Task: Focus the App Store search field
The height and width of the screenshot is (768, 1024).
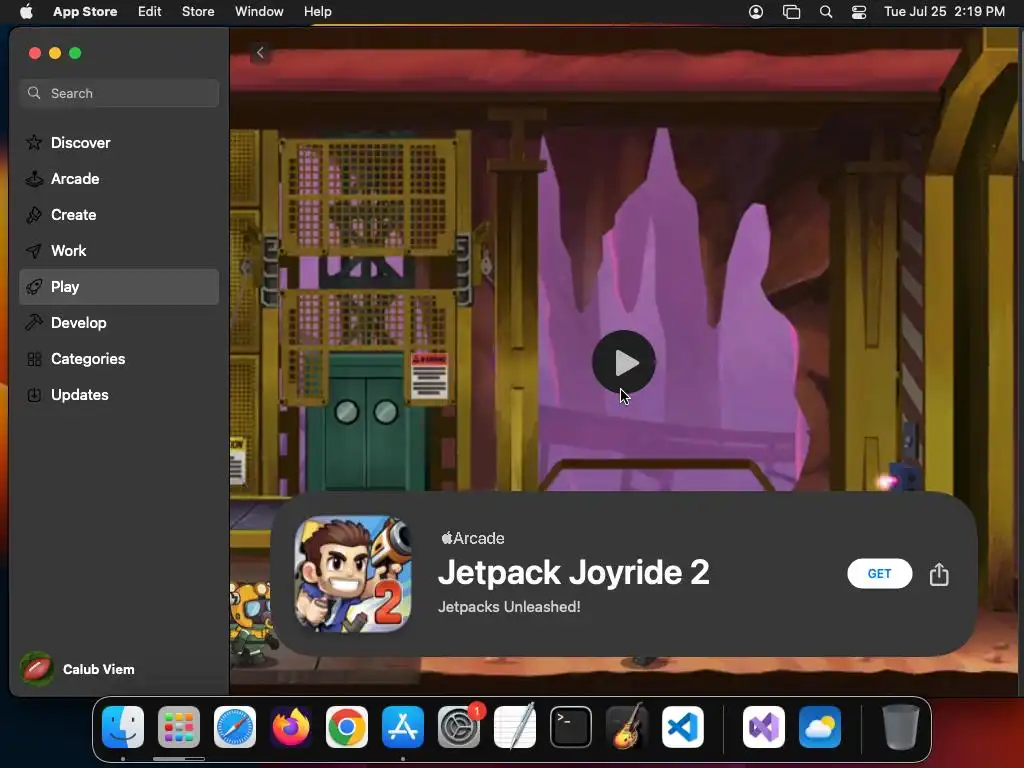Action: [x=119, y=93]
